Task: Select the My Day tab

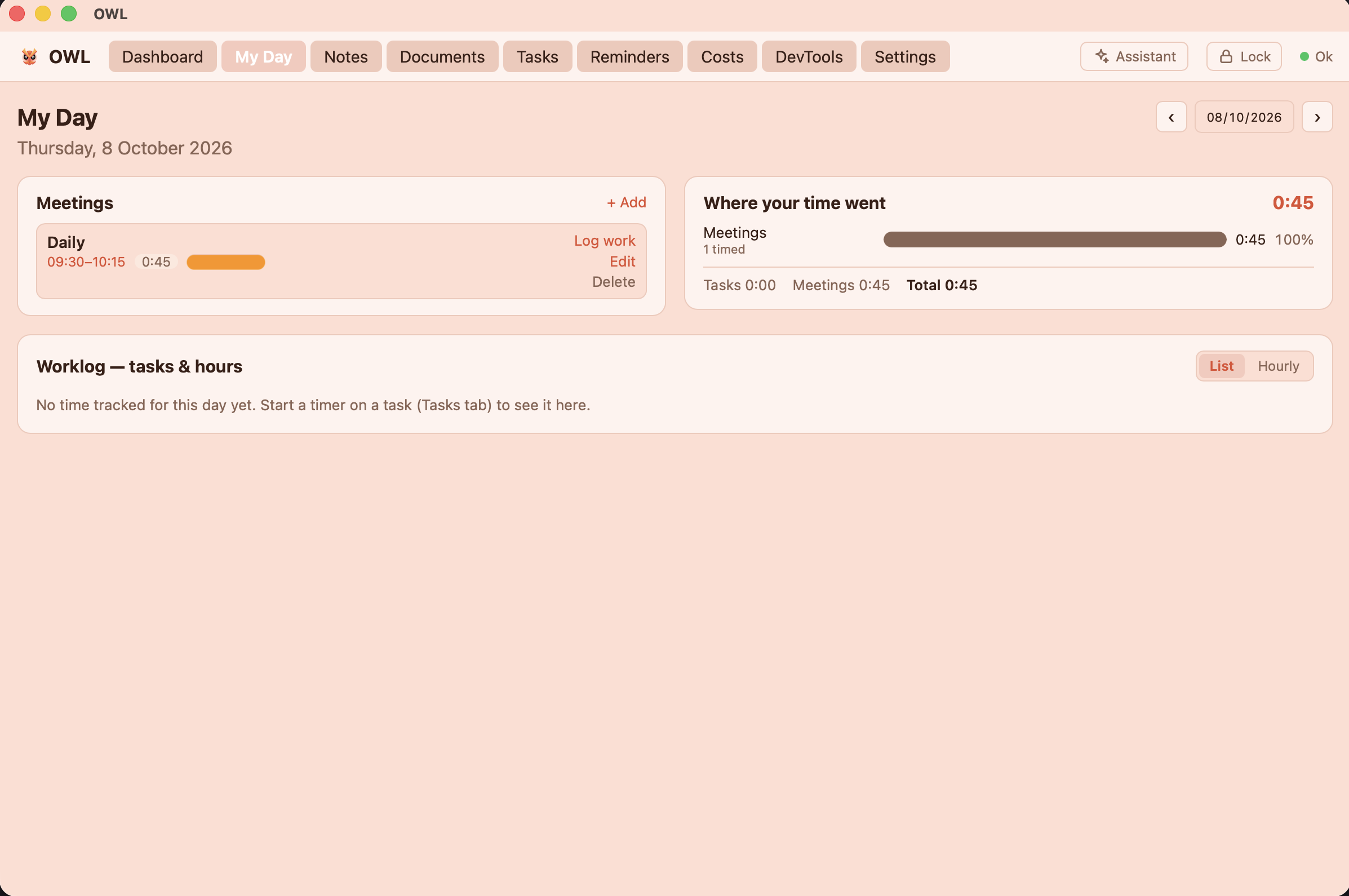Action: click(x=263, y=56)
